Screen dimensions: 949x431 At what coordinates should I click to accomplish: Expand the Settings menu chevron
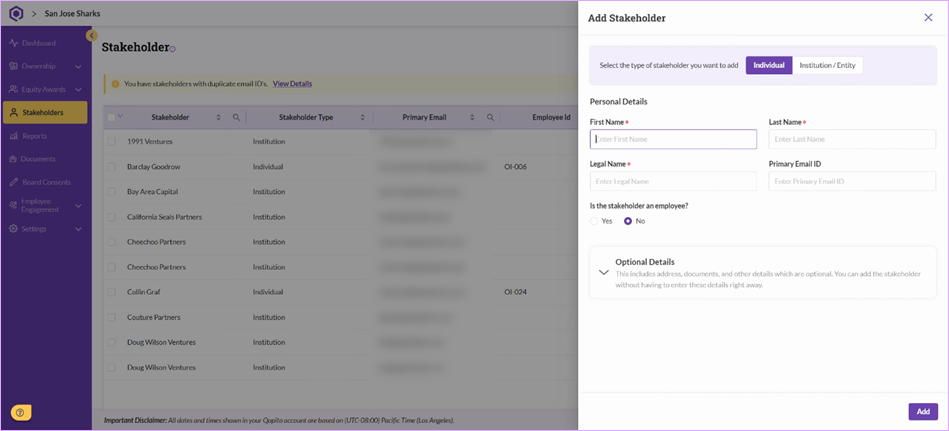pyautogui.click(x=79, y=229)
